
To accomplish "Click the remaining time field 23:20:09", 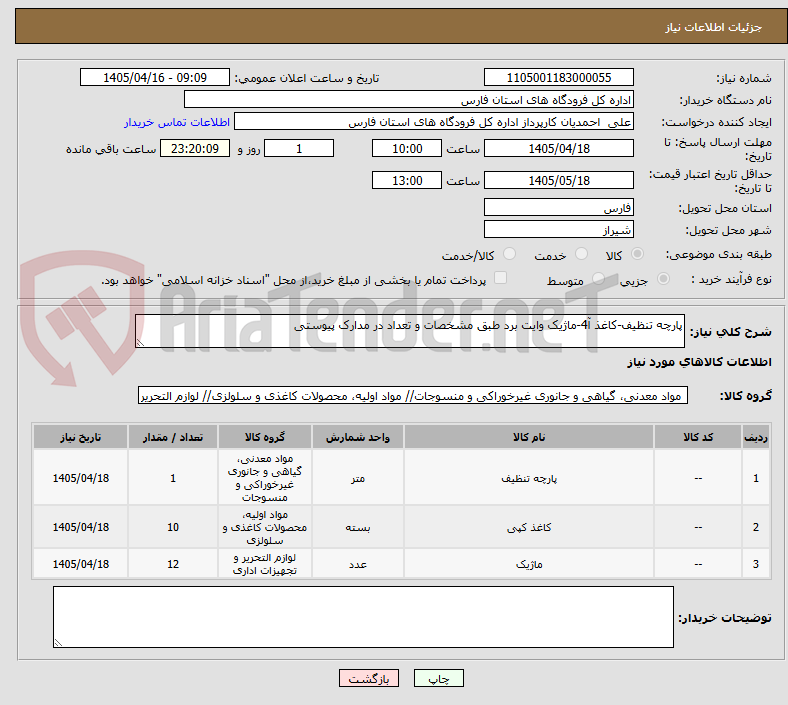I will [195, 149].
